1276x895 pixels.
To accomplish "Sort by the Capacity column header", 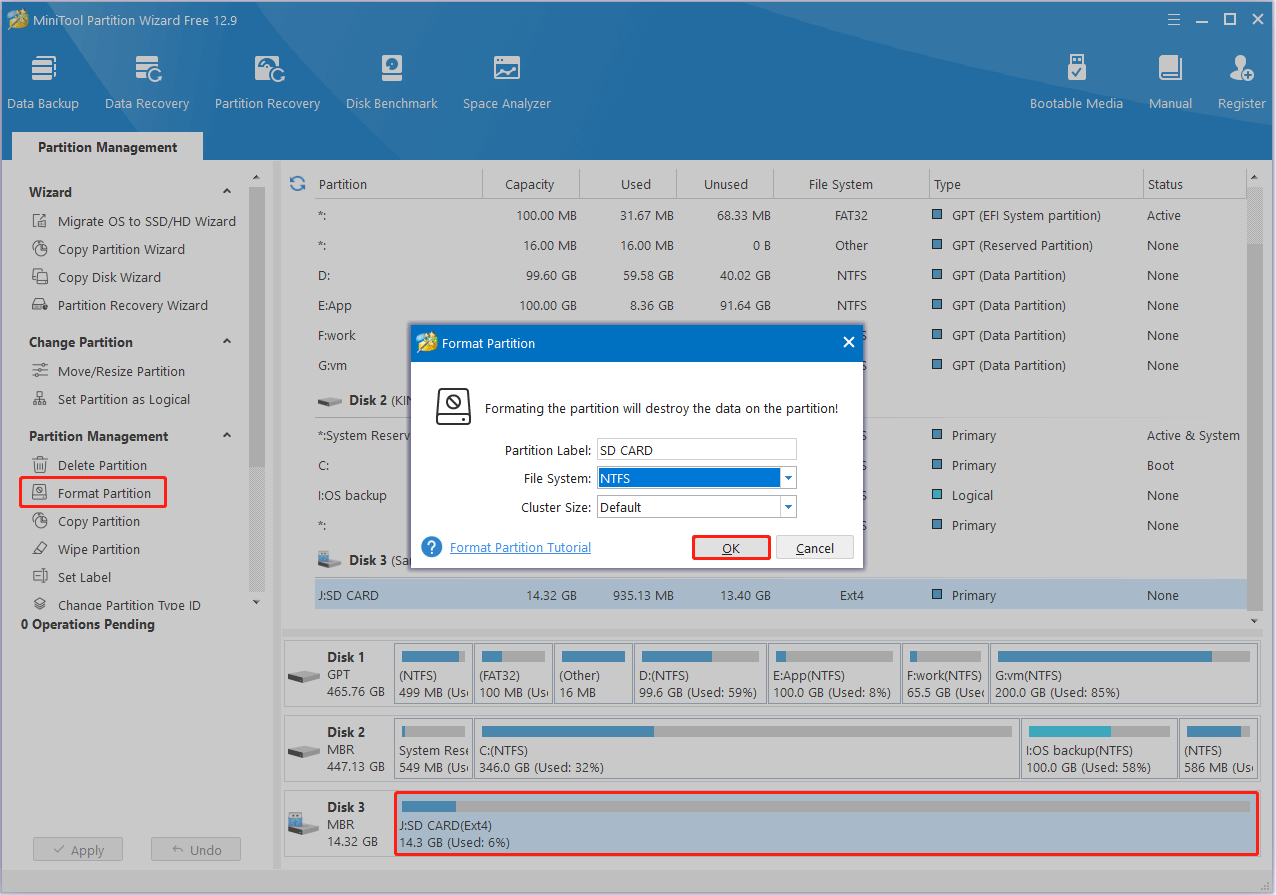I will (529, 184).
